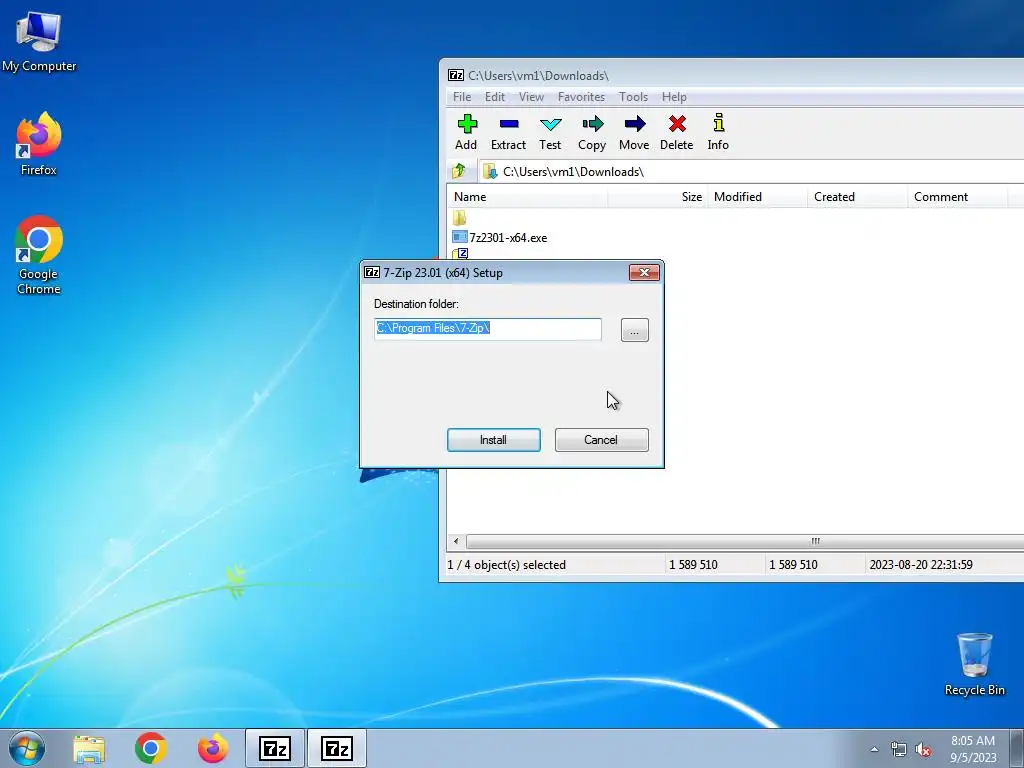Click the Add toolbar icon in 7-Zip
The image size is (1024, 768).
(466, 132)
